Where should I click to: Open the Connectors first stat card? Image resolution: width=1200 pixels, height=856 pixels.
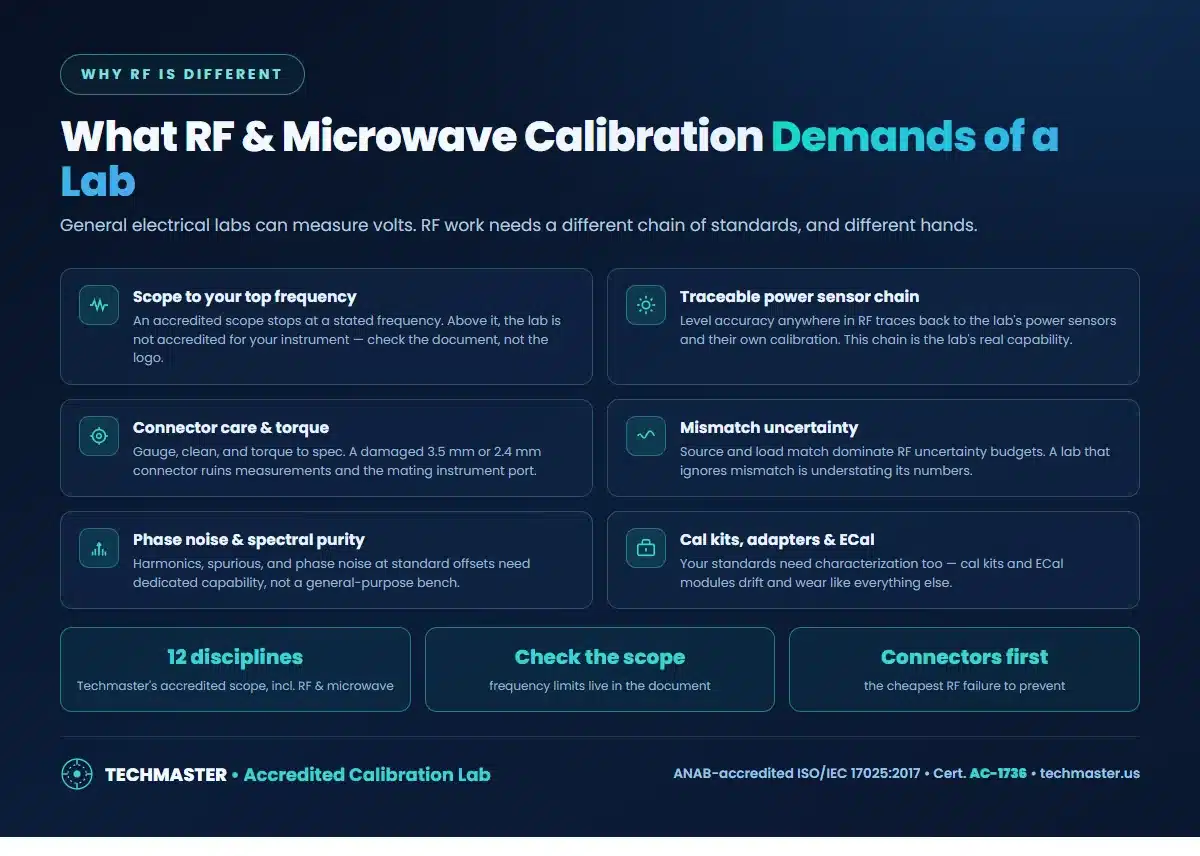click(x=964, y=669)
